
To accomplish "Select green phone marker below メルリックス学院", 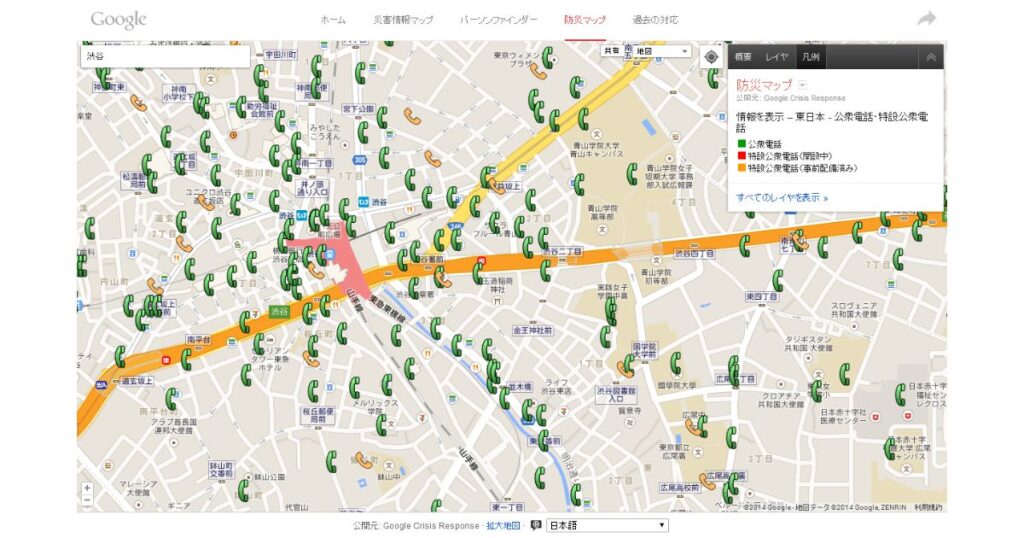I will point(381,425).
